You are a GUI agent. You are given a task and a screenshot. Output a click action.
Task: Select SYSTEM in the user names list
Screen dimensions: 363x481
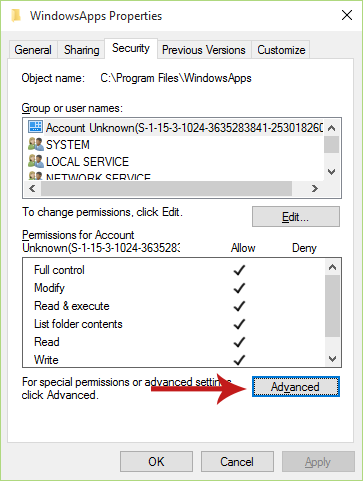[x=68, y=145]
